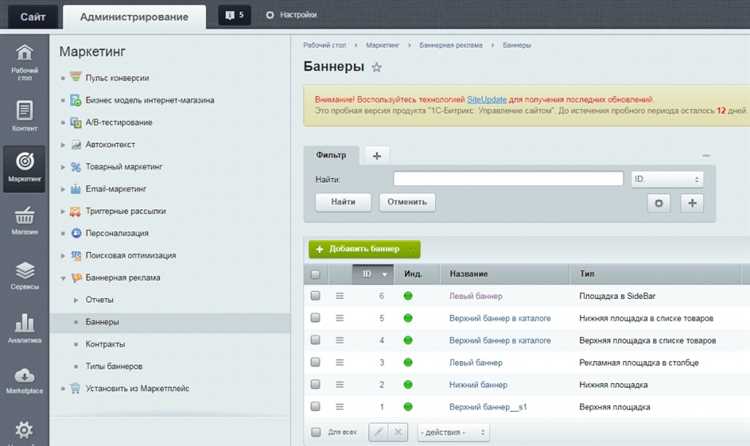Select Типы баннеров in the menu tree
This screenshot has width=750, height=446.
(x=114, y=366)
